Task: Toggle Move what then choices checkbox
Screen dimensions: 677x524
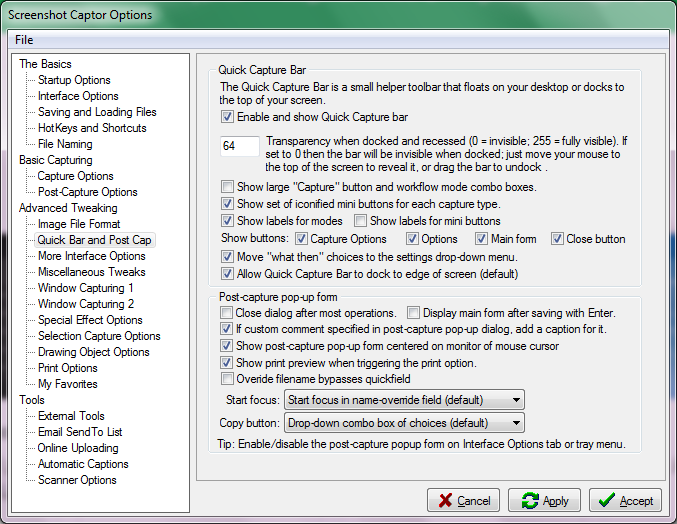Action: pyautogui.click(x=227, y=257)
